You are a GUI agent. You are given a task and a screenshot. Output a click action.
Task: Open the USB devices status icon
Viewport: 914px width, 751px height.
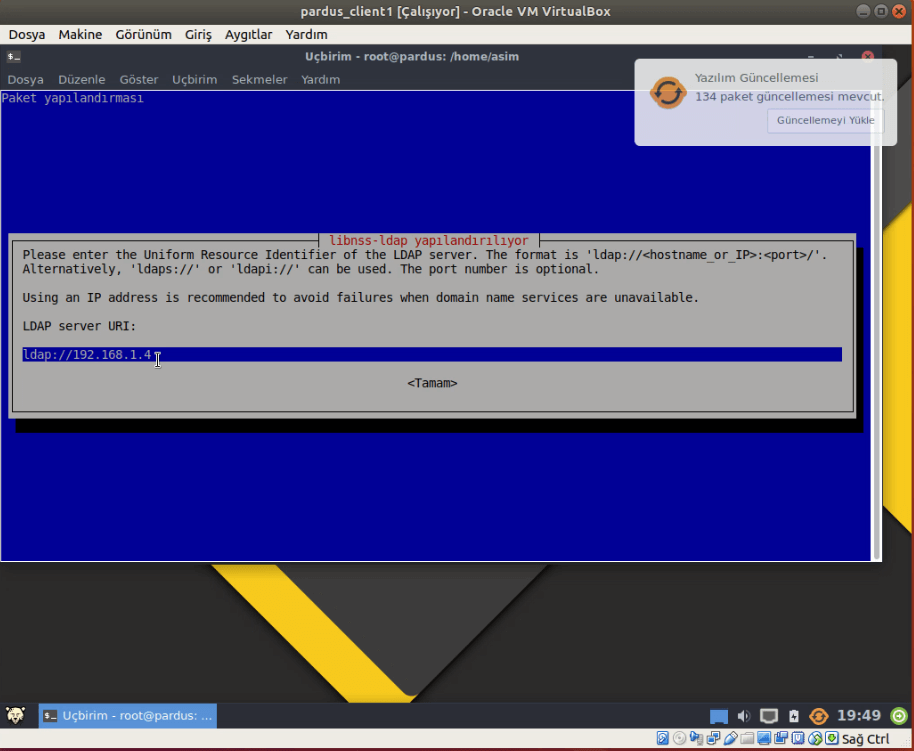(730, 738)
